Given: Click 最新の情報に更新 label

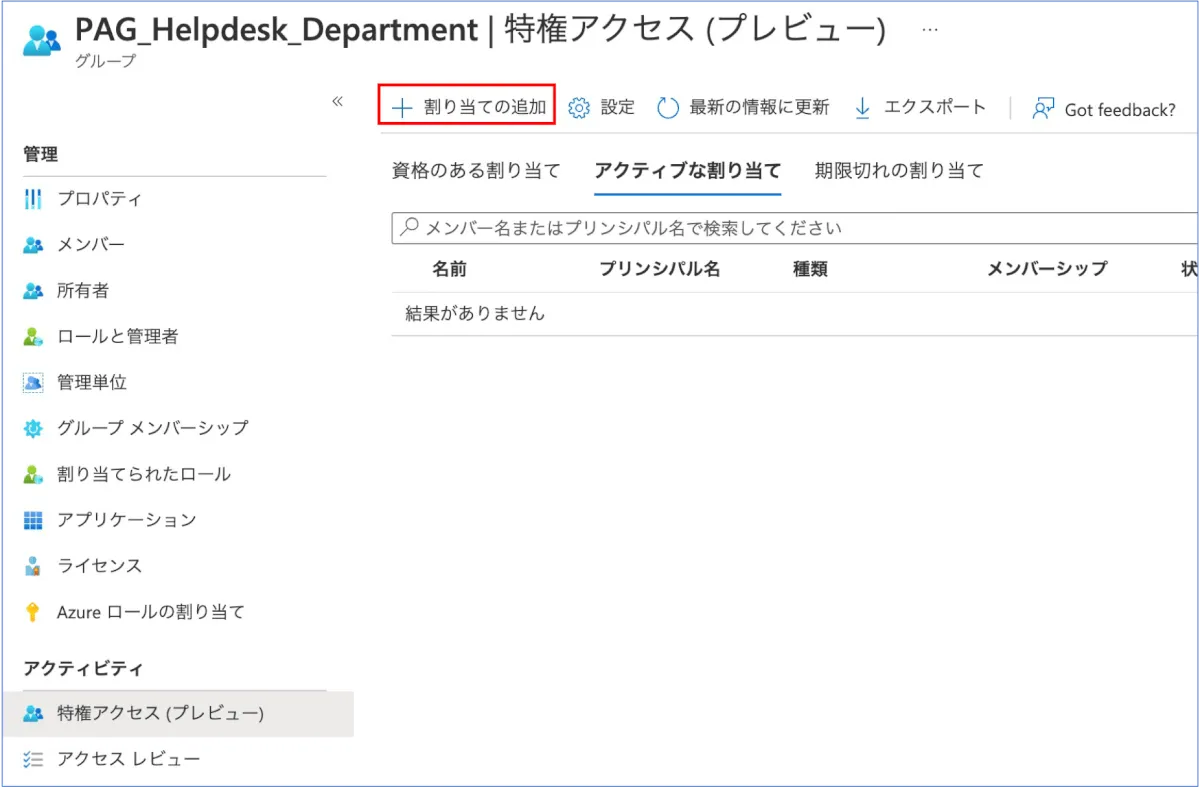Looking at the screenshot, I should tap(760, 108).
